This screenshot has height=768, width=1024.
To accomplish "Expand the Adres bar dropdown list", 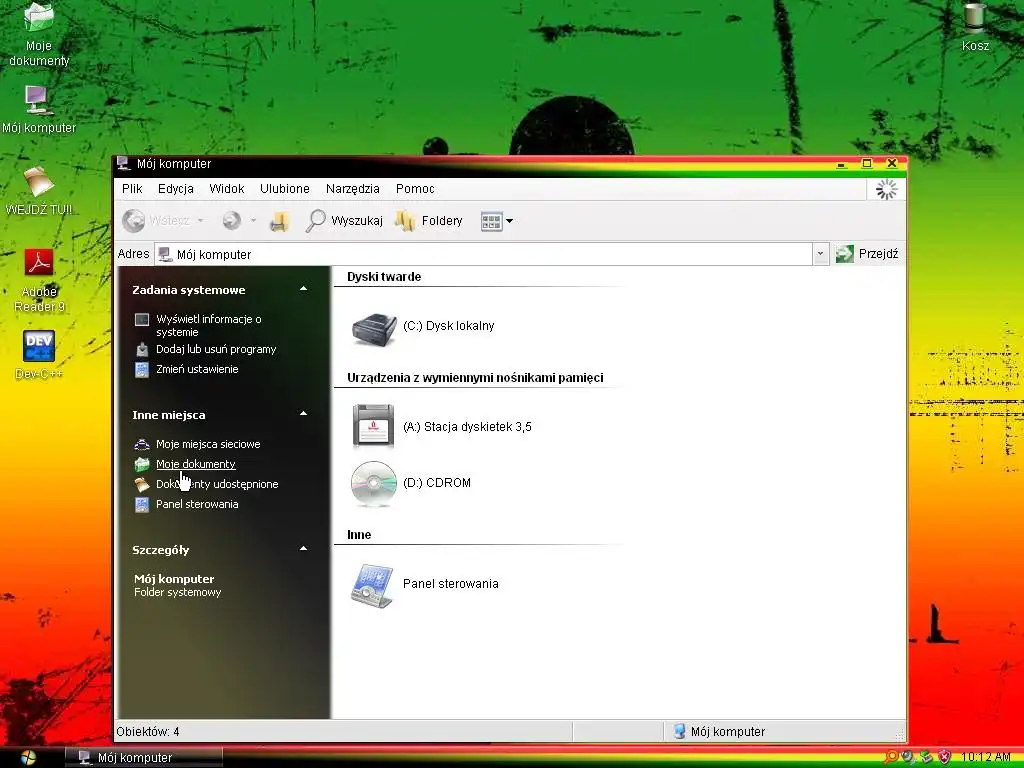I will click(821, 254).
